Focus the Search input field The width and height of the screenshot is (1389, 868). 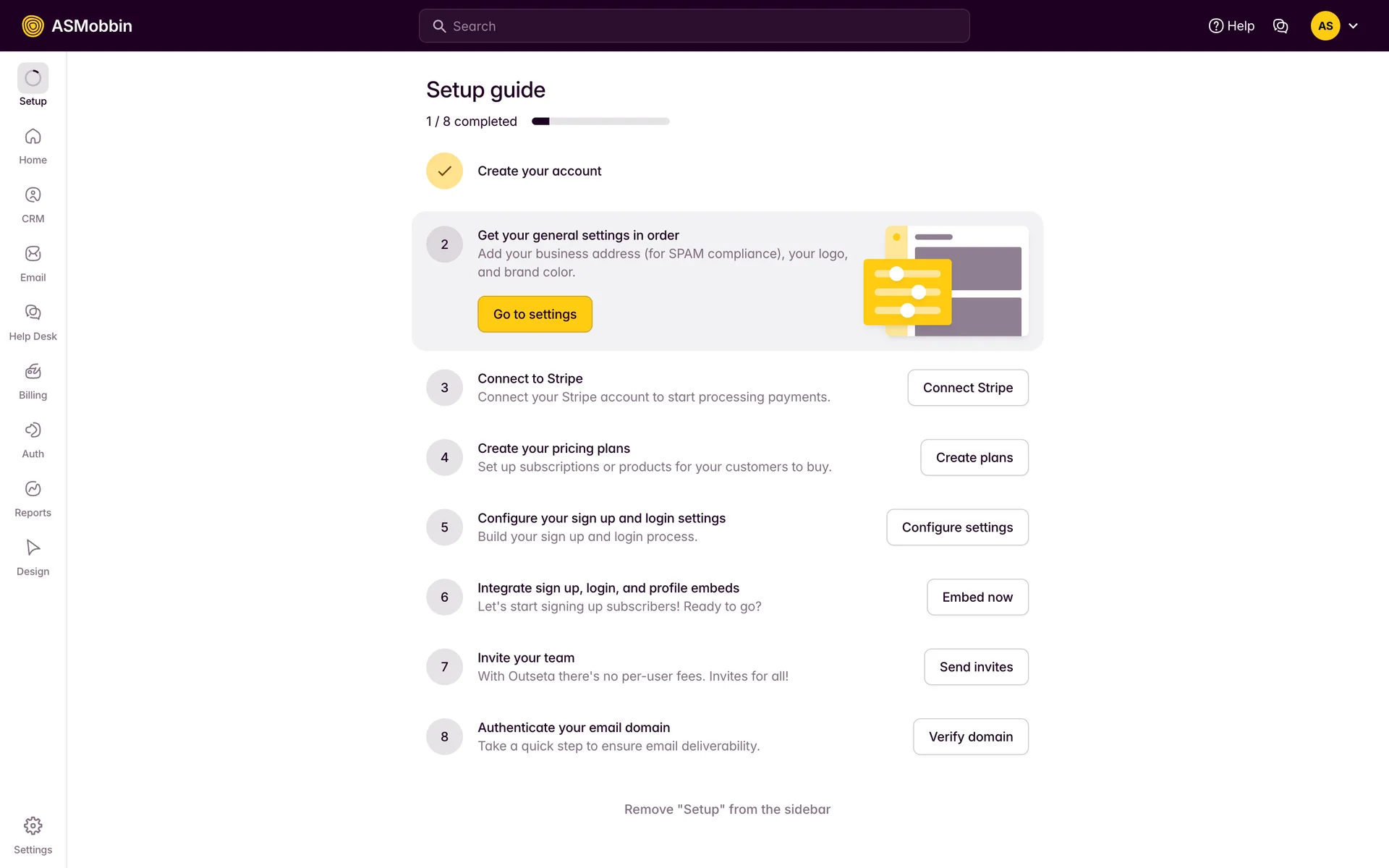tap(694, 26)
